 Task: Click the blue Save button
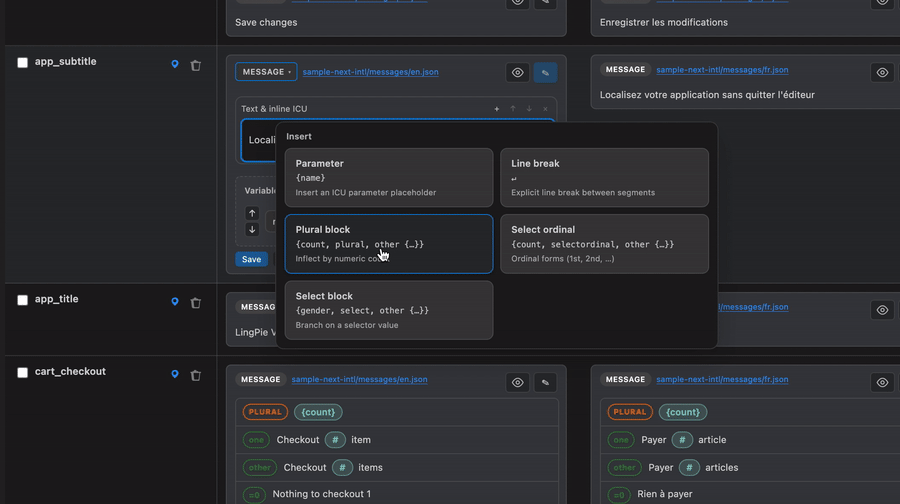(251, 259)
